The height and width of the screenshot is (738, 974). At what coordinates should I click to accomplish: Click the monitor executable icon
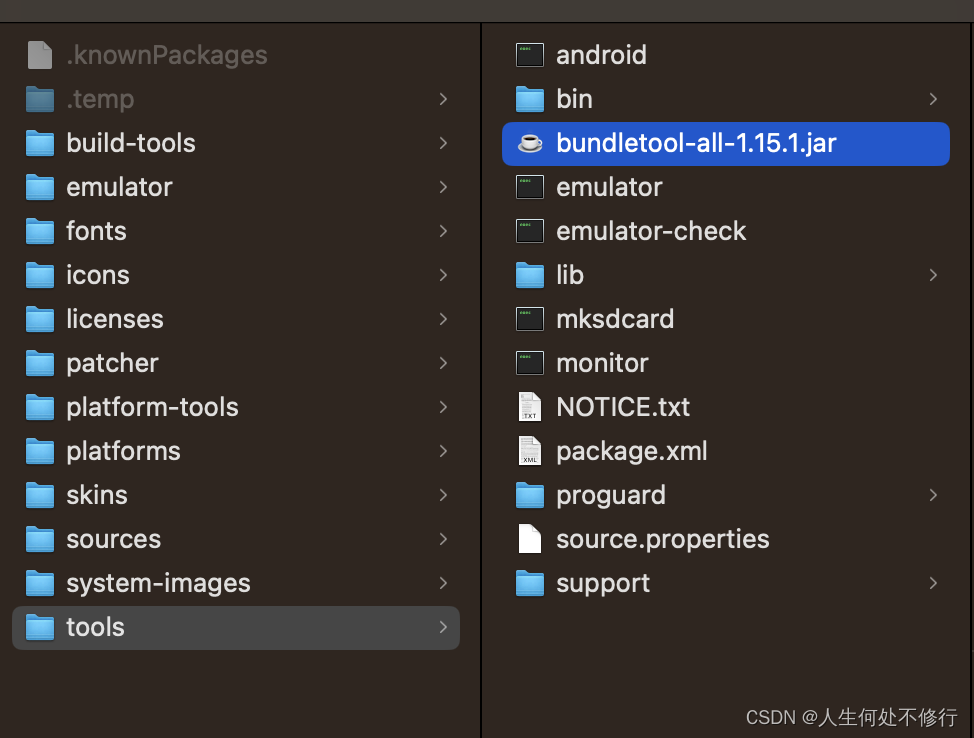click(x=529, y=363)
